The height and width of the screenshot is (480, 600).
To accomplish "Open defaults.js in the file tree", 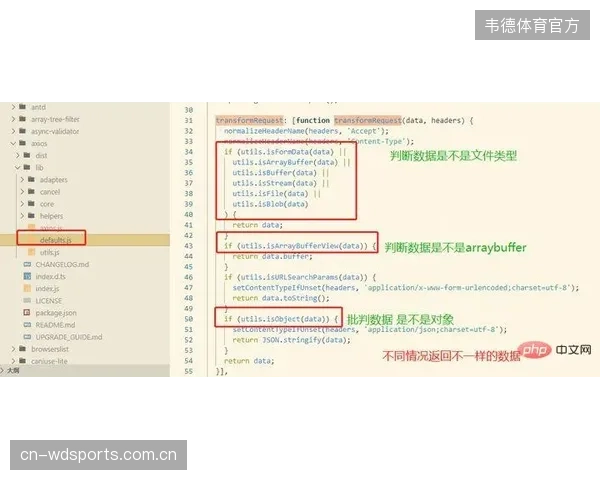I will [55, 240].
